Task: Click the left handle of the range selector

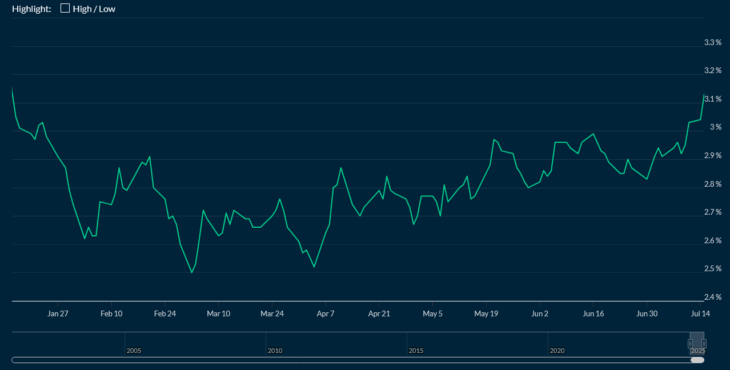Action: click(x=690, y=343)
